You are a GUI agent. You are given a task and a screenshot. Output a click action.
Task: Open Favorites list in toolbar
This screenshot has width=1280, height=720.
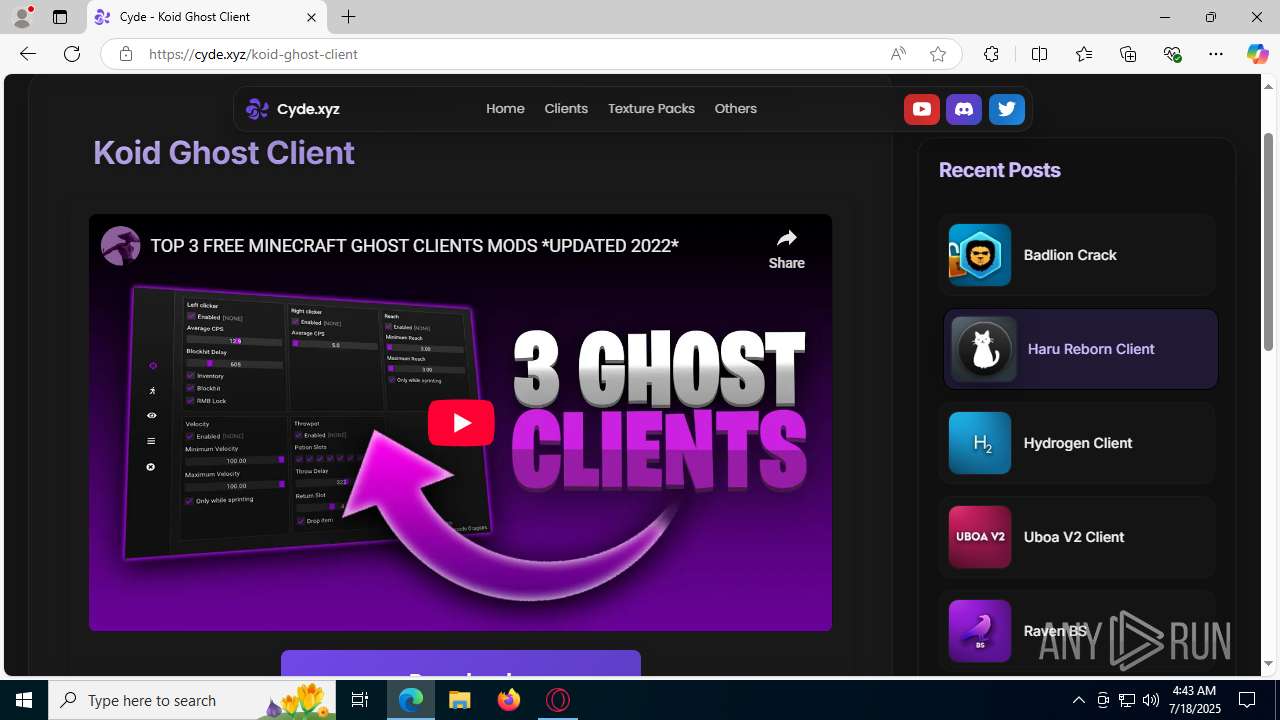coord(1084,54)
